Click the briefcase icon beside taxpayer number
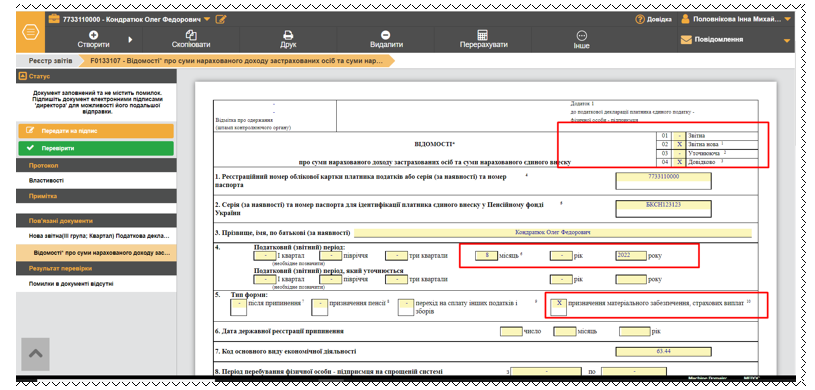The height and width of the screenshot is (390, 815). (x=54, y=19)
